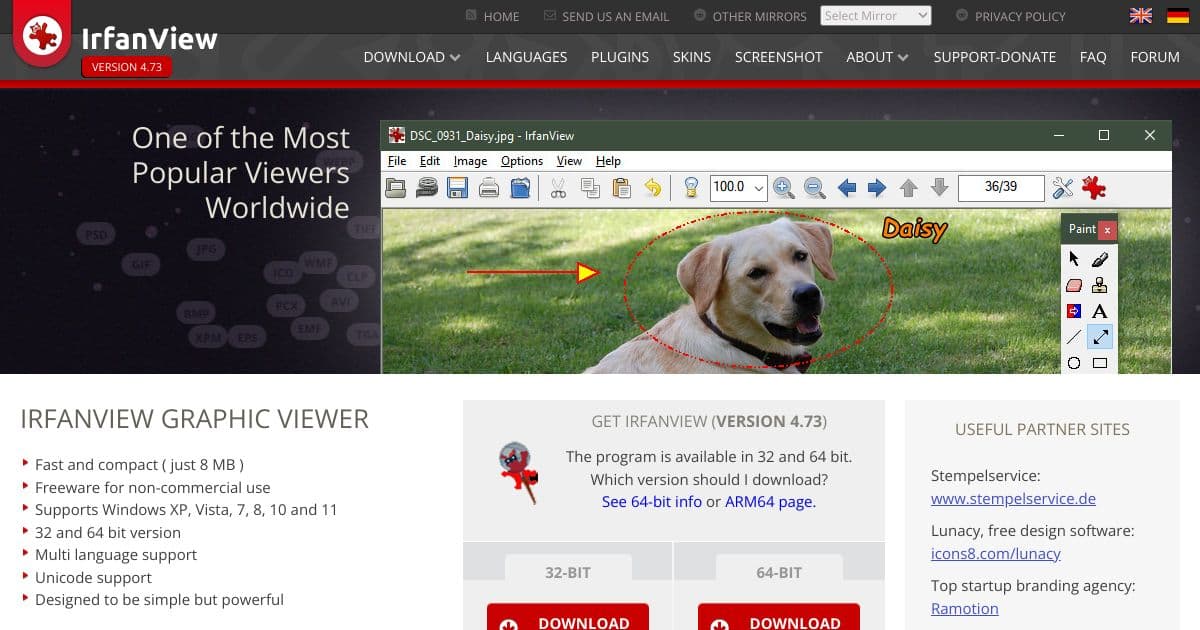This screenshot has height=630, width=1200.
Task: Go to next image with blue right arrow
Action: [875, 188]
